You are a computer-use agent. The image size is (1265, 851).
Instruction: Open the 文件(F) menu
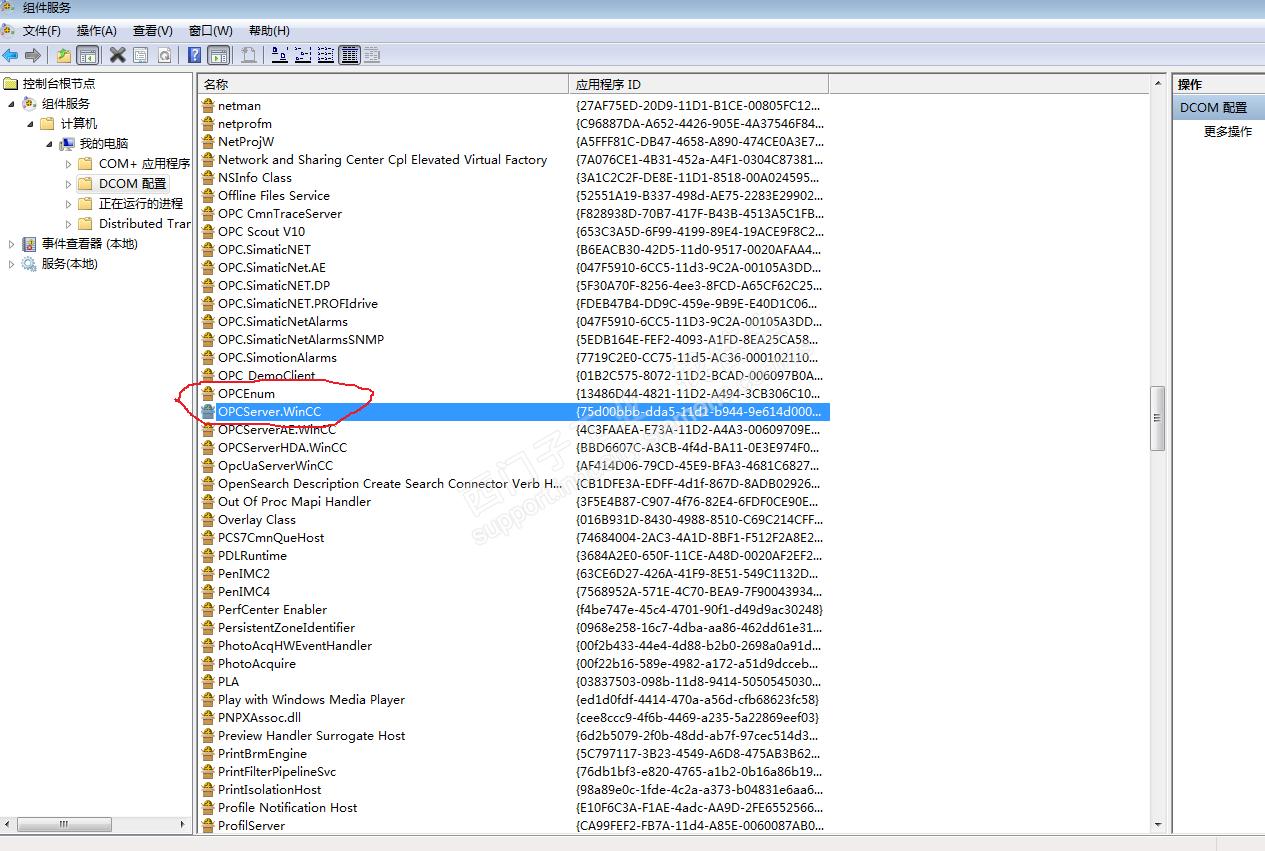point(41,31)
